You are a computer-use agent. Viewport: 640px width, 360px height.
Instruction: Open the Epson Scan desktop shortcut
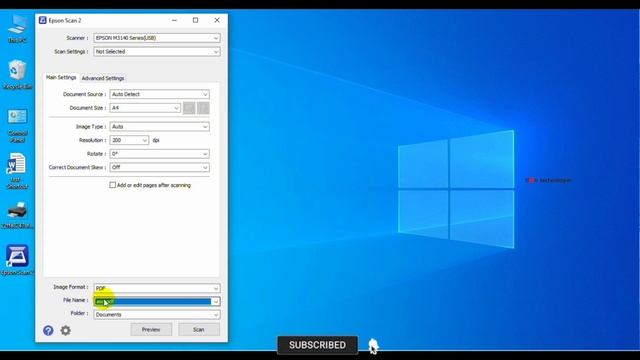[x=17, y=260]
